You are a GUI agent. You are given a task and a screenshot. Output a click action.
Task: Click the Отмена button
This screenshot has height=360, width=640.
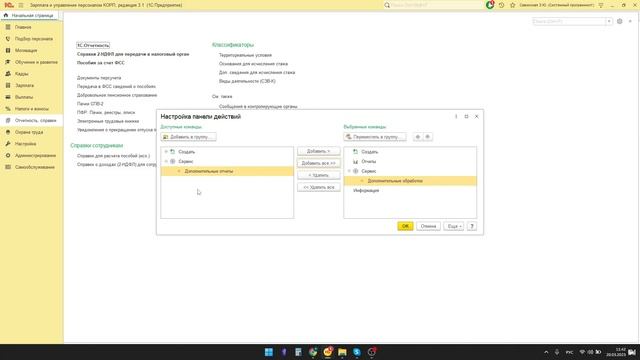[428, 226]
